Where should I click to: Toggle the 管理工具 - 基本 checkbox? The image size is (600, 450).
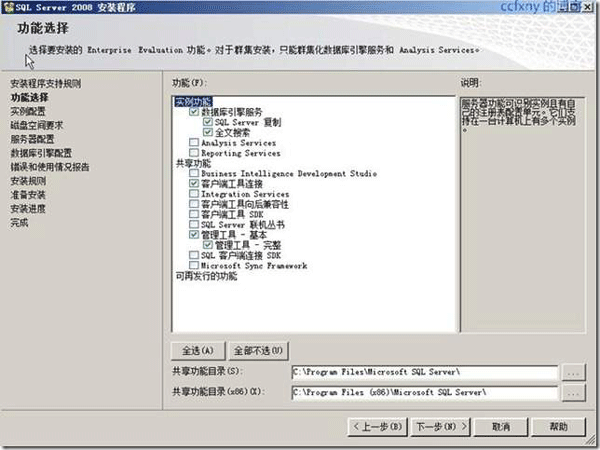point(194,235)
